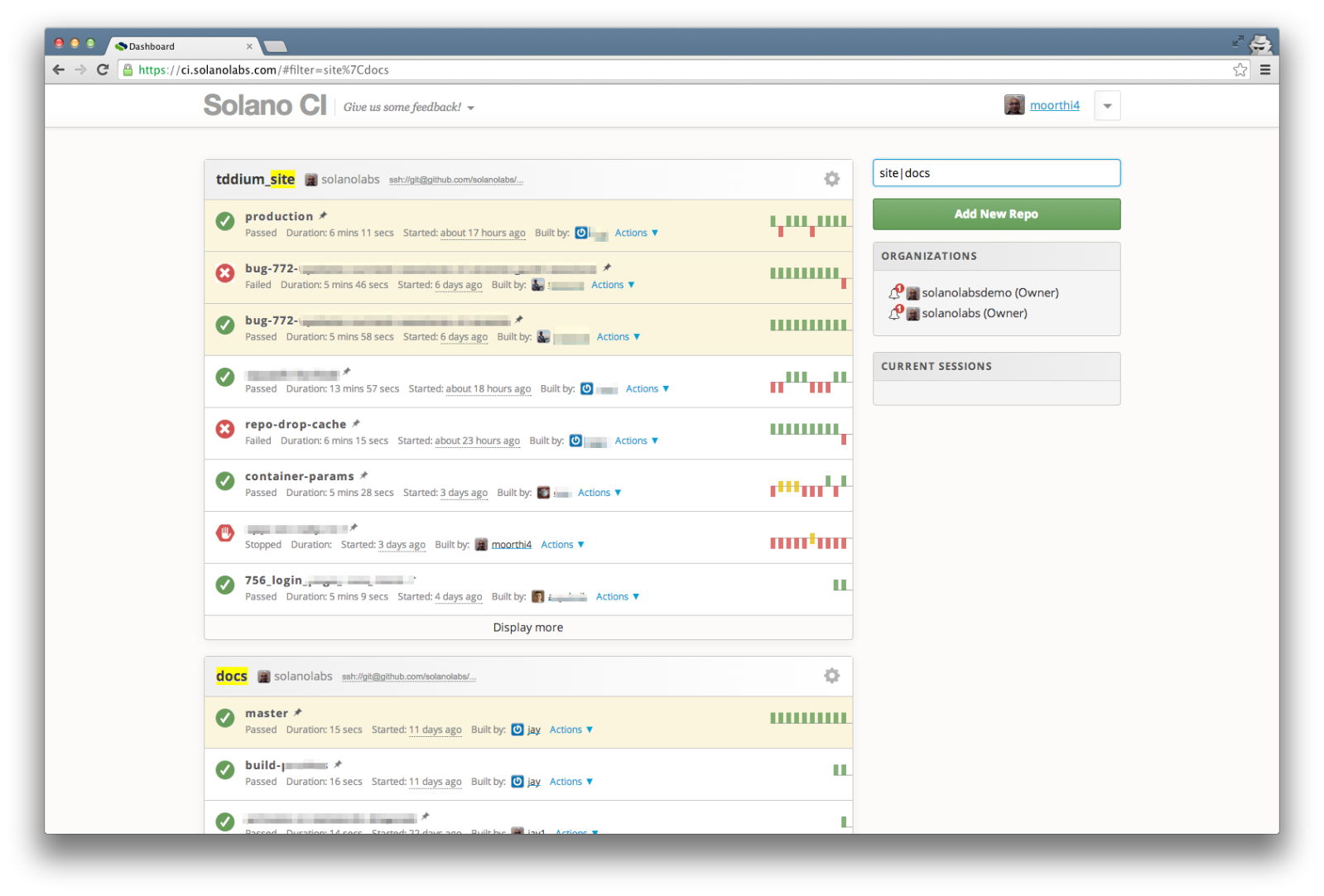Image resolution: width=1324 pixels, height=896 pixels.
Task: Expand Actions dropdown for production build
Action: click(636, 233)
